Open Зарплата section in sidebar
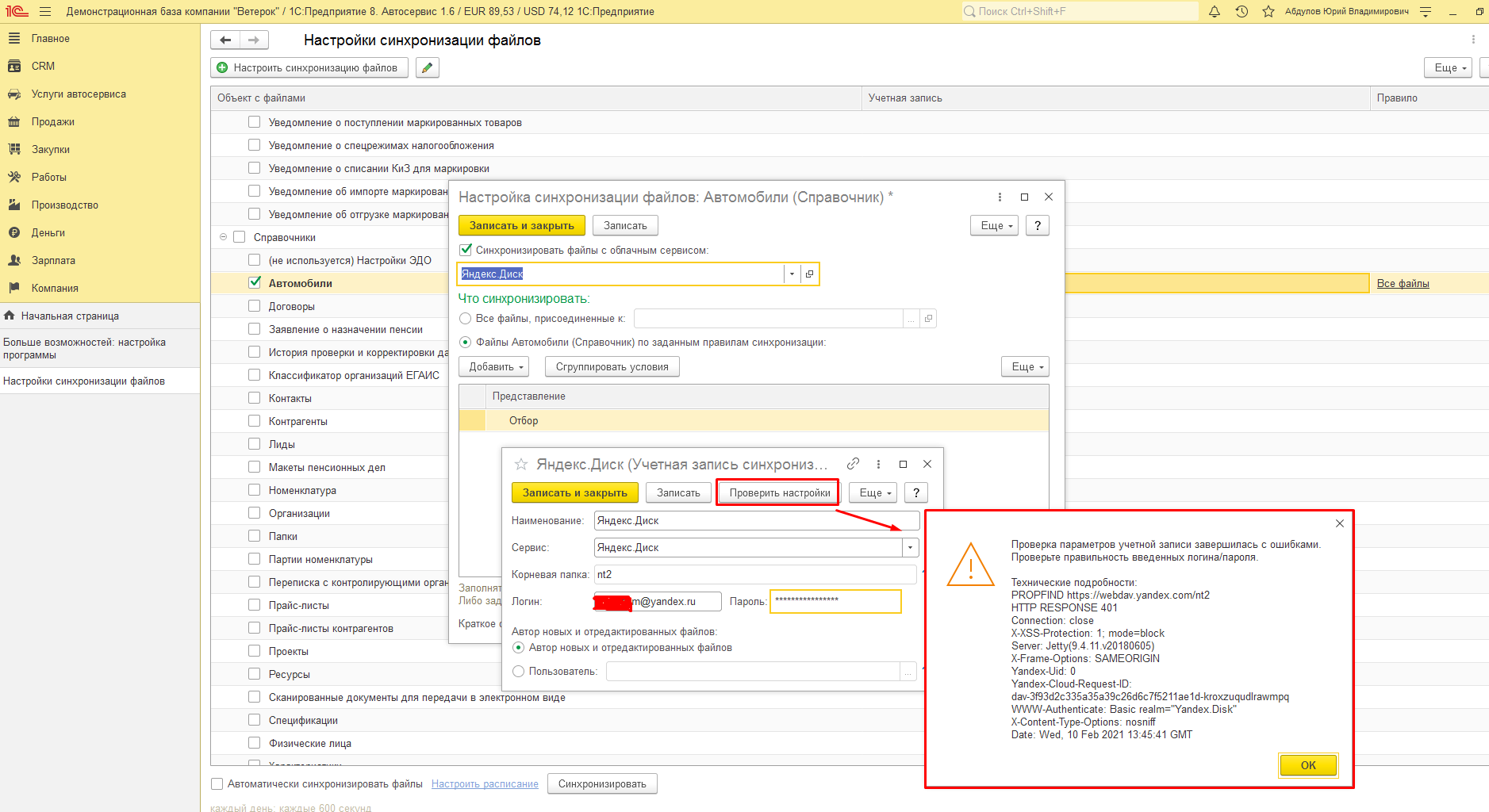 (53, 260)
